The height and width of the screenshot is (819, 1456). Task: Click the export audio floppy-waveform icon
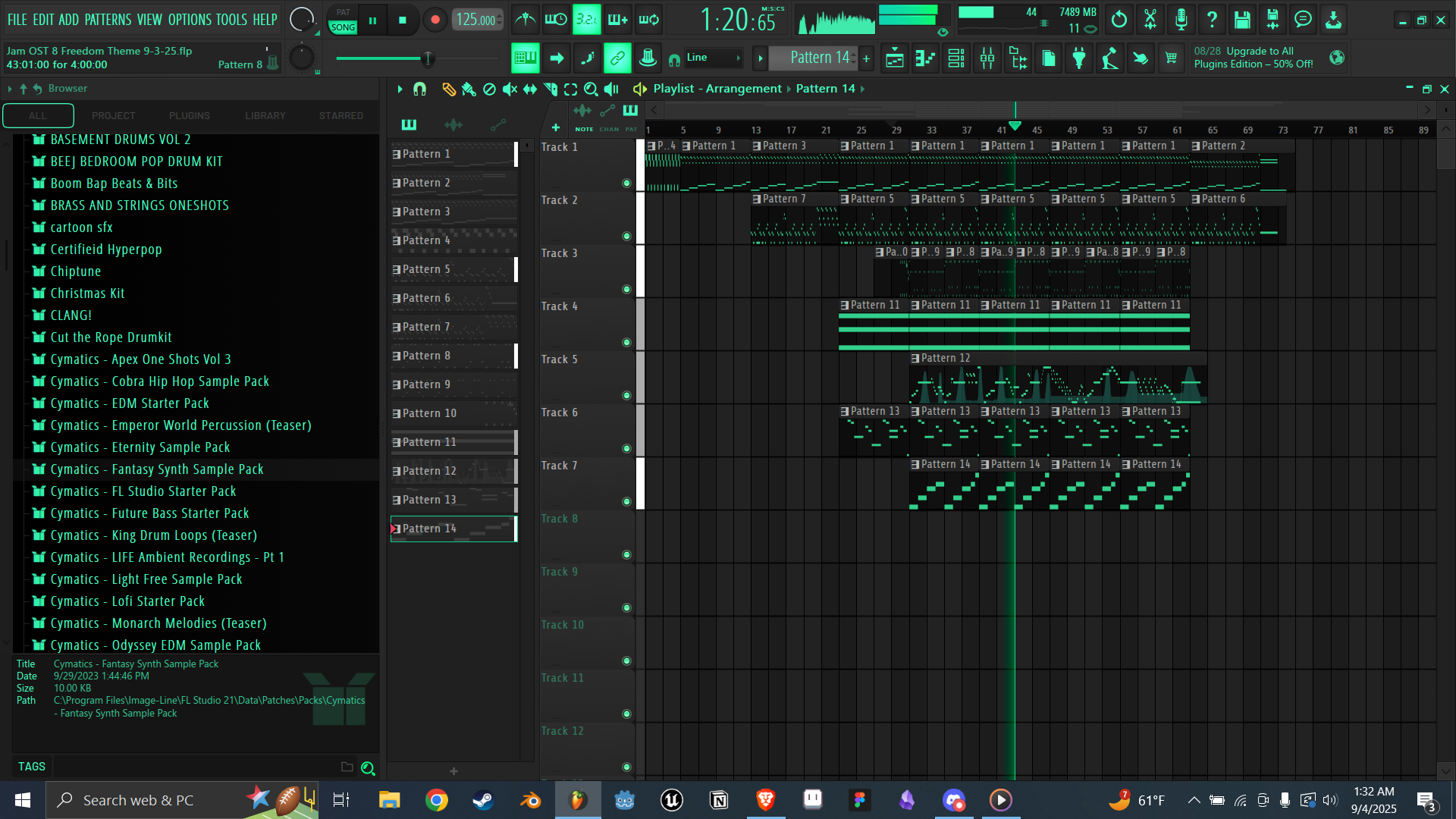[x=1273, y=20]
